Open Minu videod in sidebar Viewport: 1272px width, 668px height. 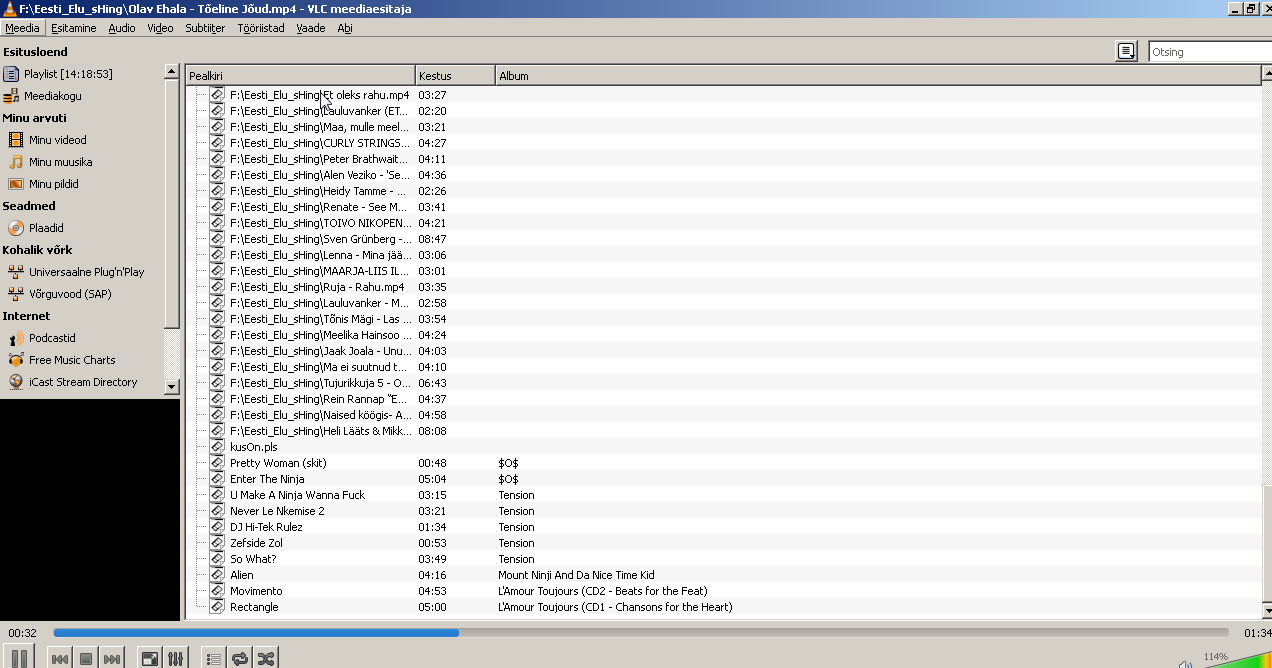[x=57, y=140]
